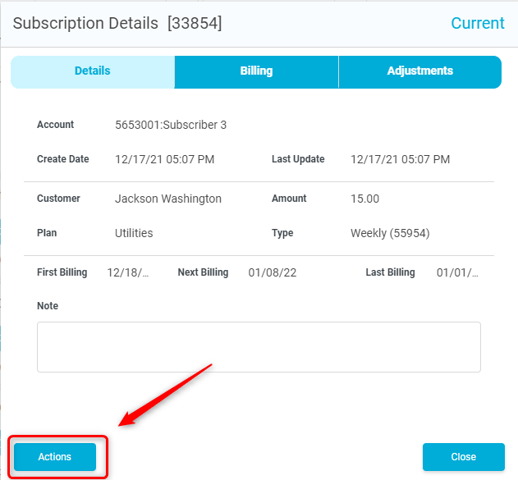Click the Create Date value
Screen dimensions: 518x480
165,159
